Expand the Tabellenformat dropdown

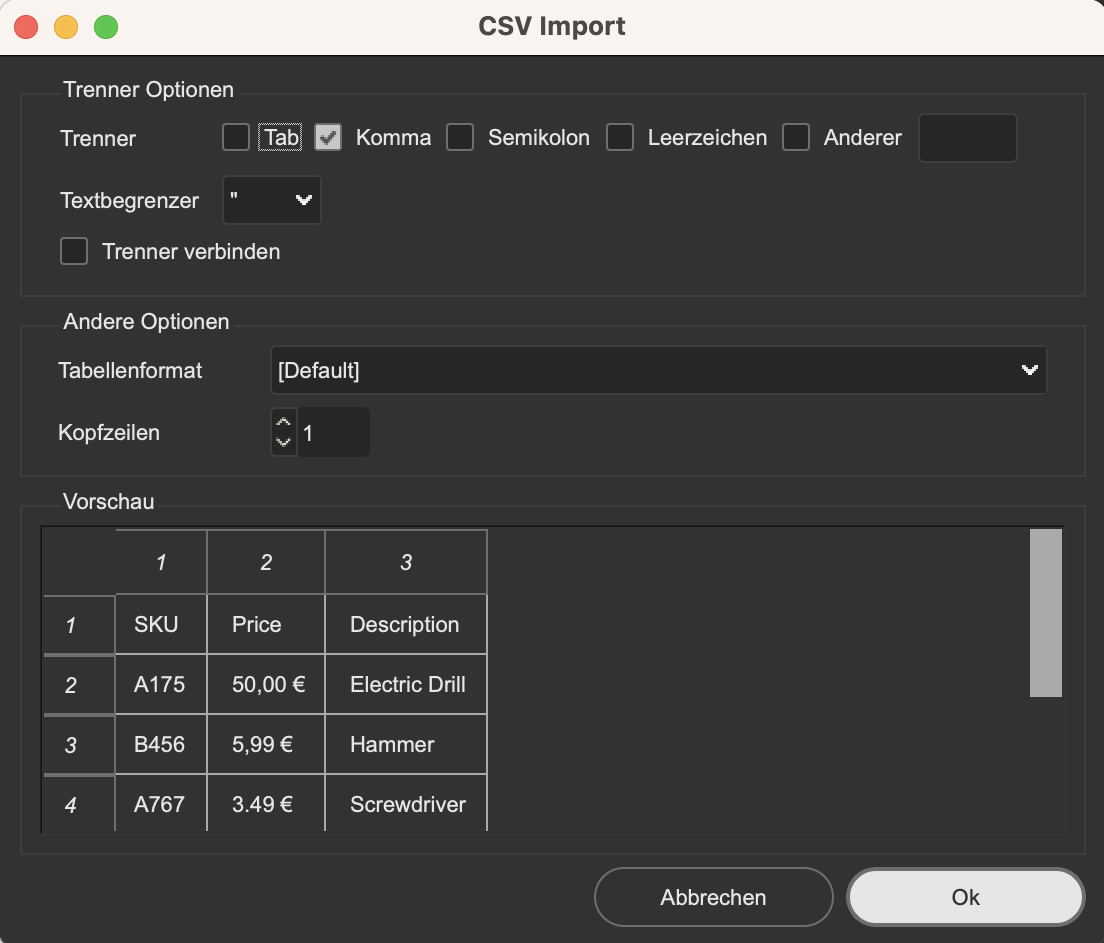[x=658, y=370]
